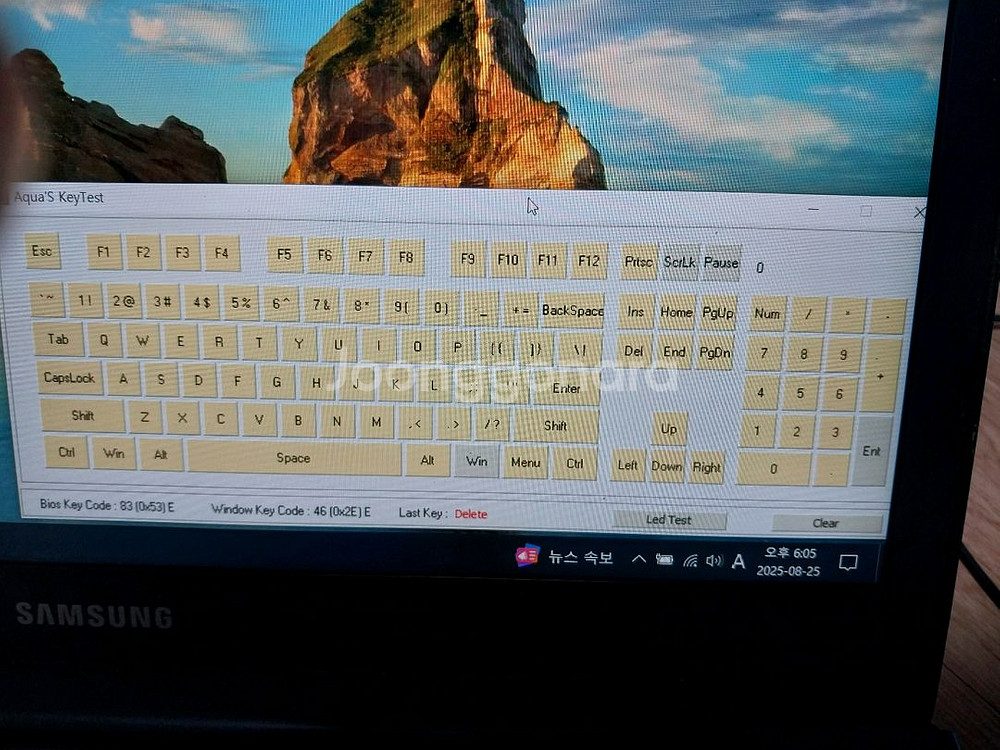Click the G key tile

[x=277, y=381]
